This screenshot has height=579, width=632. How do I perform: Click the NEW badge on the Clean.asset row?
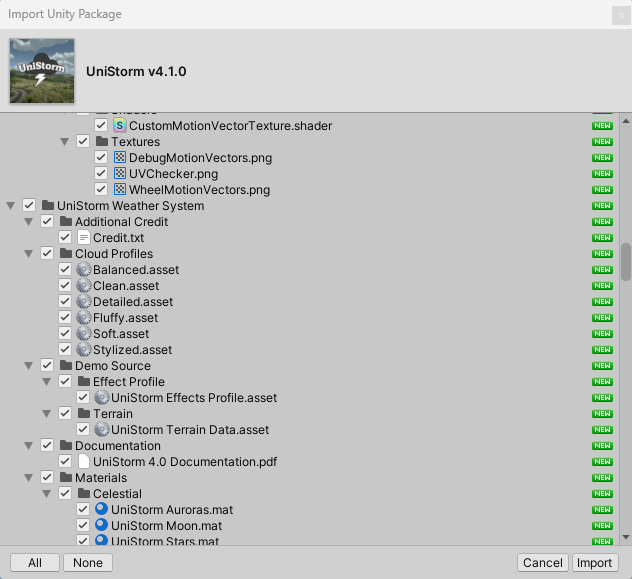point(603,286)
